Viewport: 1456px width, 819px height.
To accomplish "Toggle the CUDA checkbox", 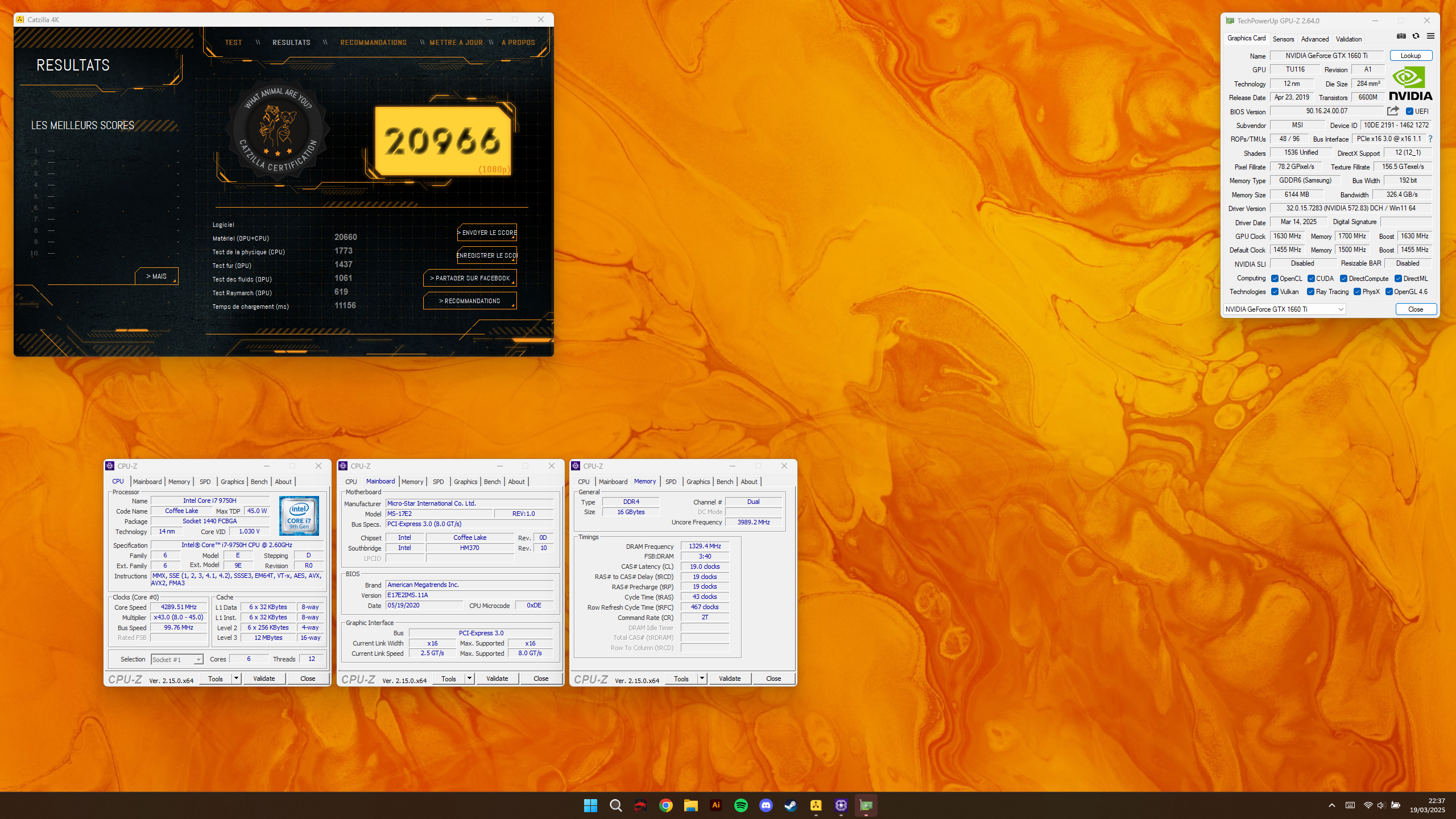I will pyautogui.click(x=1311, y=279).
